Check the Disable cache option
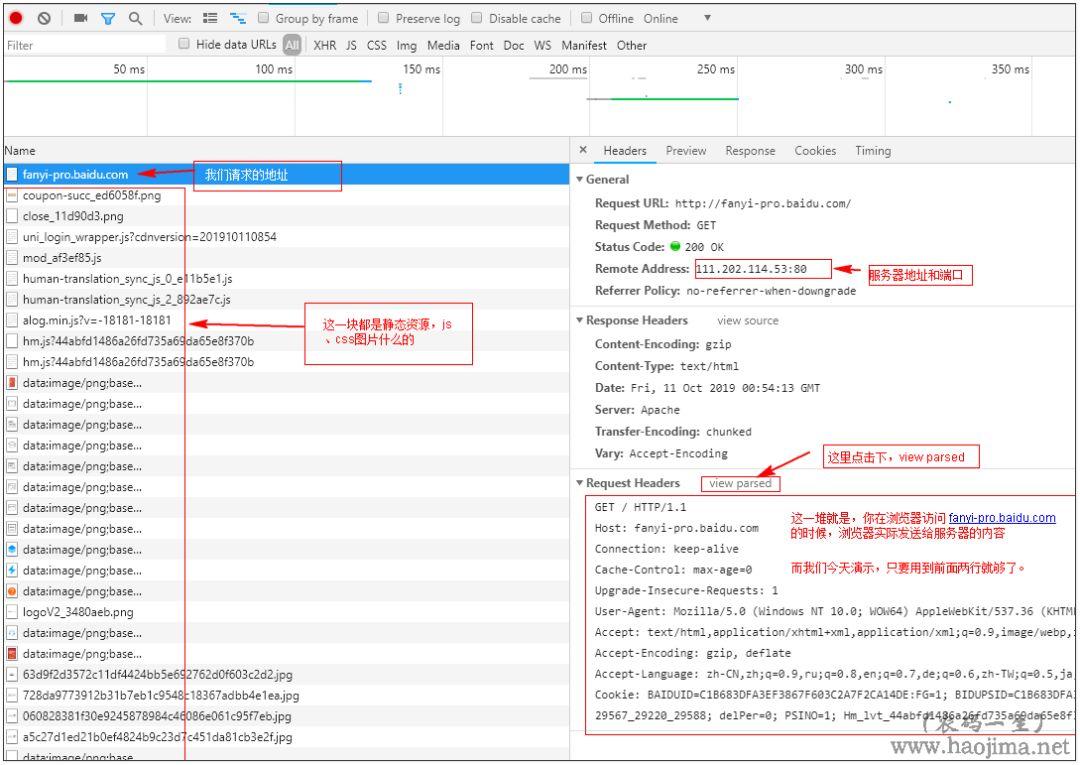 point(480,17)
